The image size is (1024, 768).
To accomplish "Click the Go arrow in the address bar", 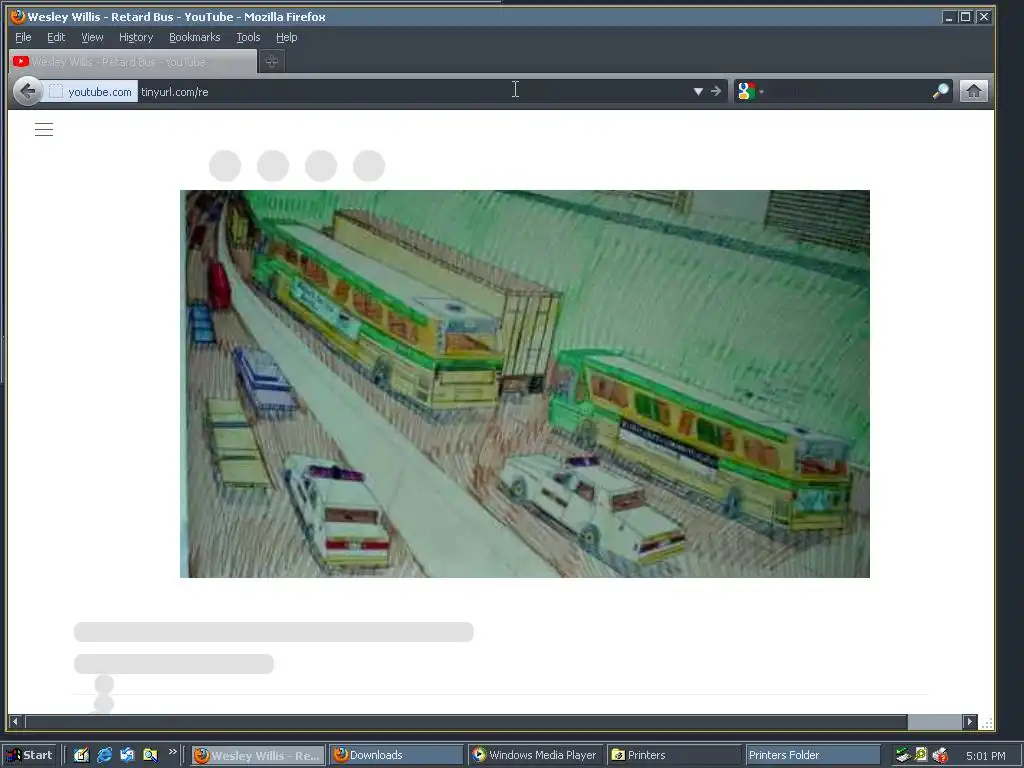I will coord(716,91).
